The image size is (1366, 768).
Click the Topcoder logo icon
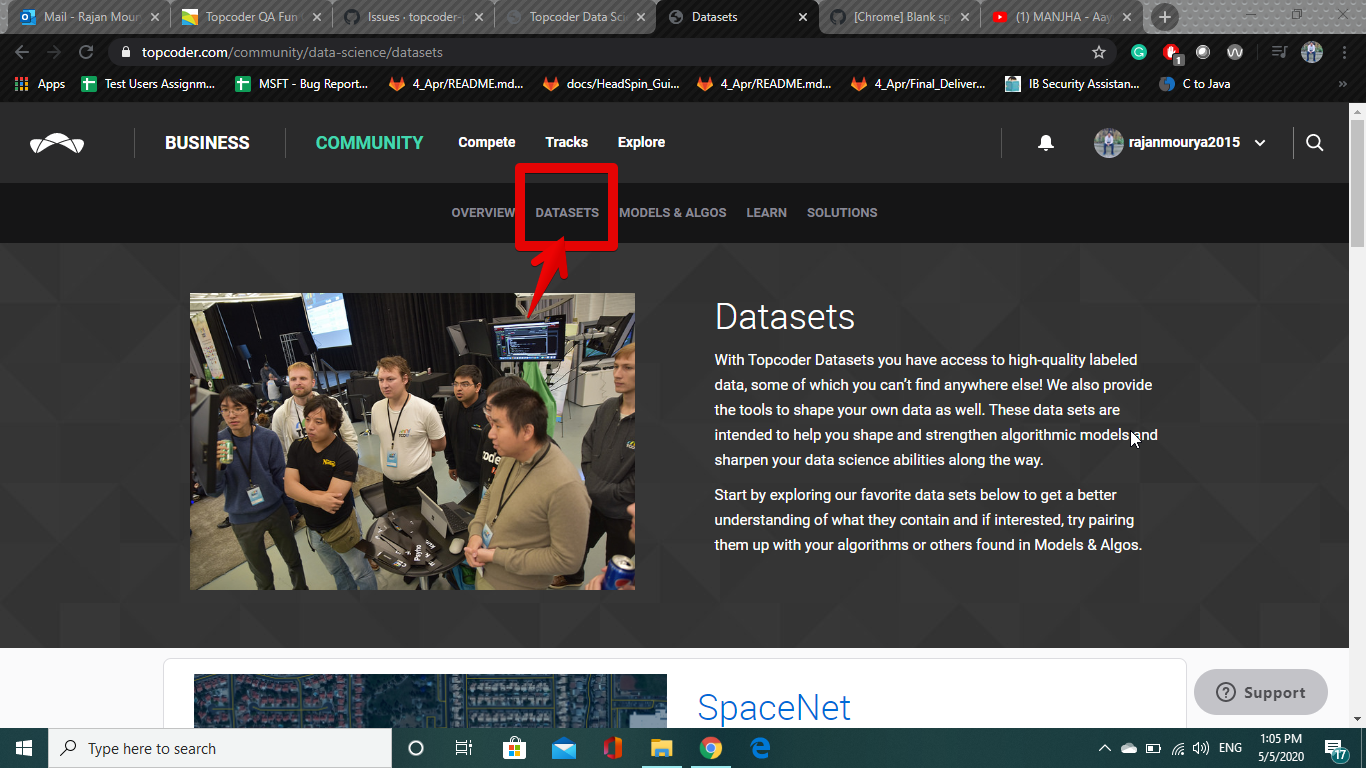click(x=57, y=143)
